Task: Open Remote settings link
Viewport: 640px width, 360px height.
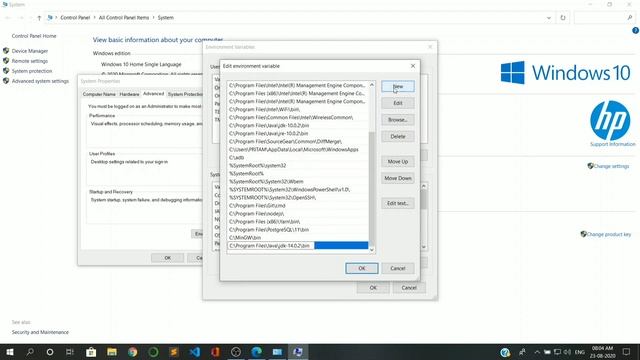Action: pos(30,61)
